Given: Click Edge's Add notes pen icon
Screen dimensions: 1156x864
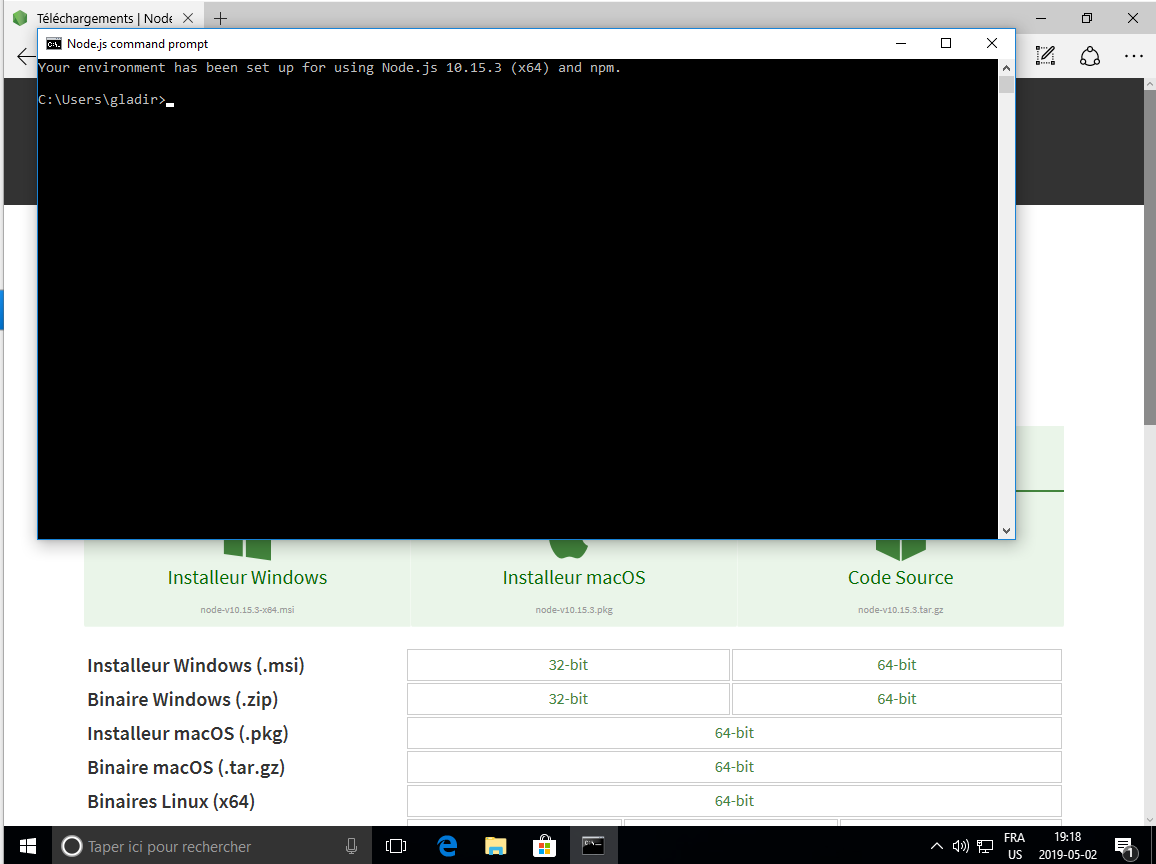Looking at the screenshot, I should (x=1045, y=55).
